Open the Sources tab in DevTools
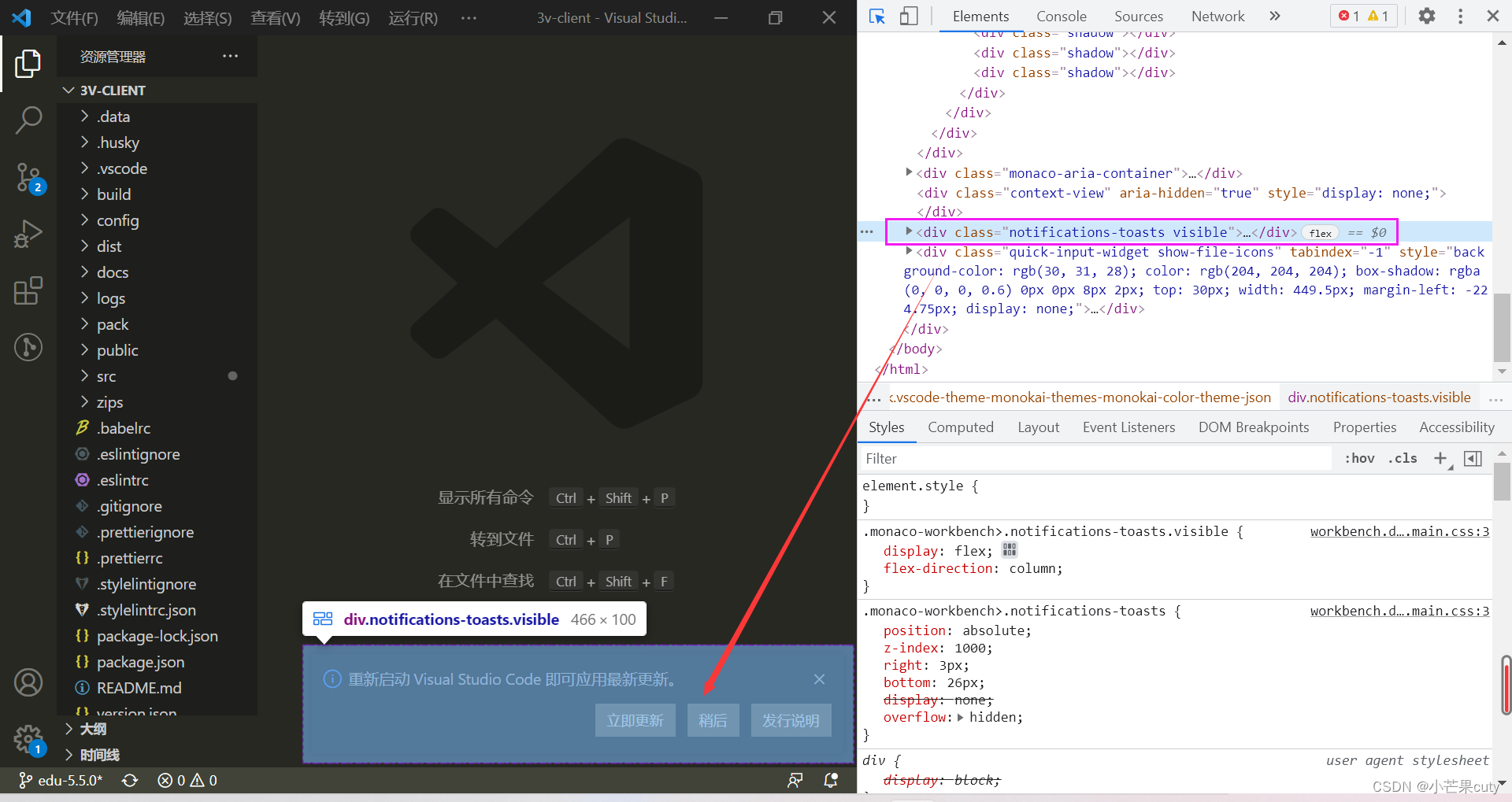The width and height of the screenshot is (1512, 802). [x=1138, y=16]
